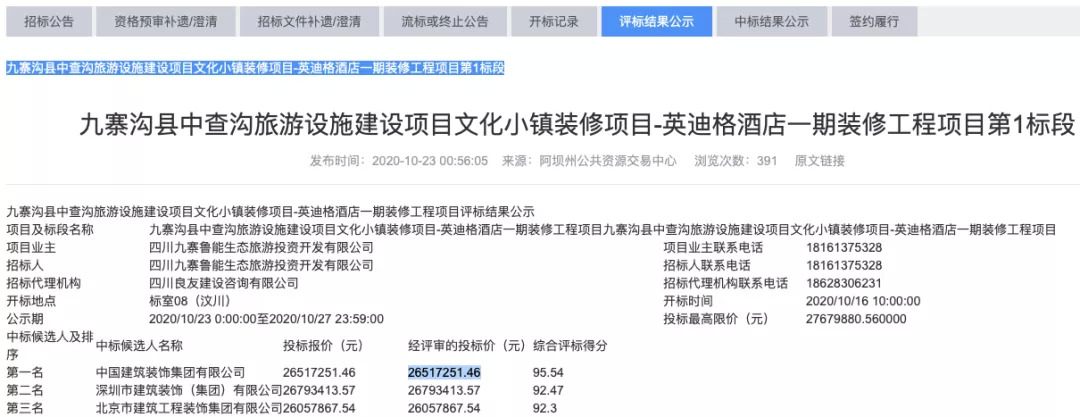
Task: Click first-place score 95.54
Action: [x=548, y=373]
